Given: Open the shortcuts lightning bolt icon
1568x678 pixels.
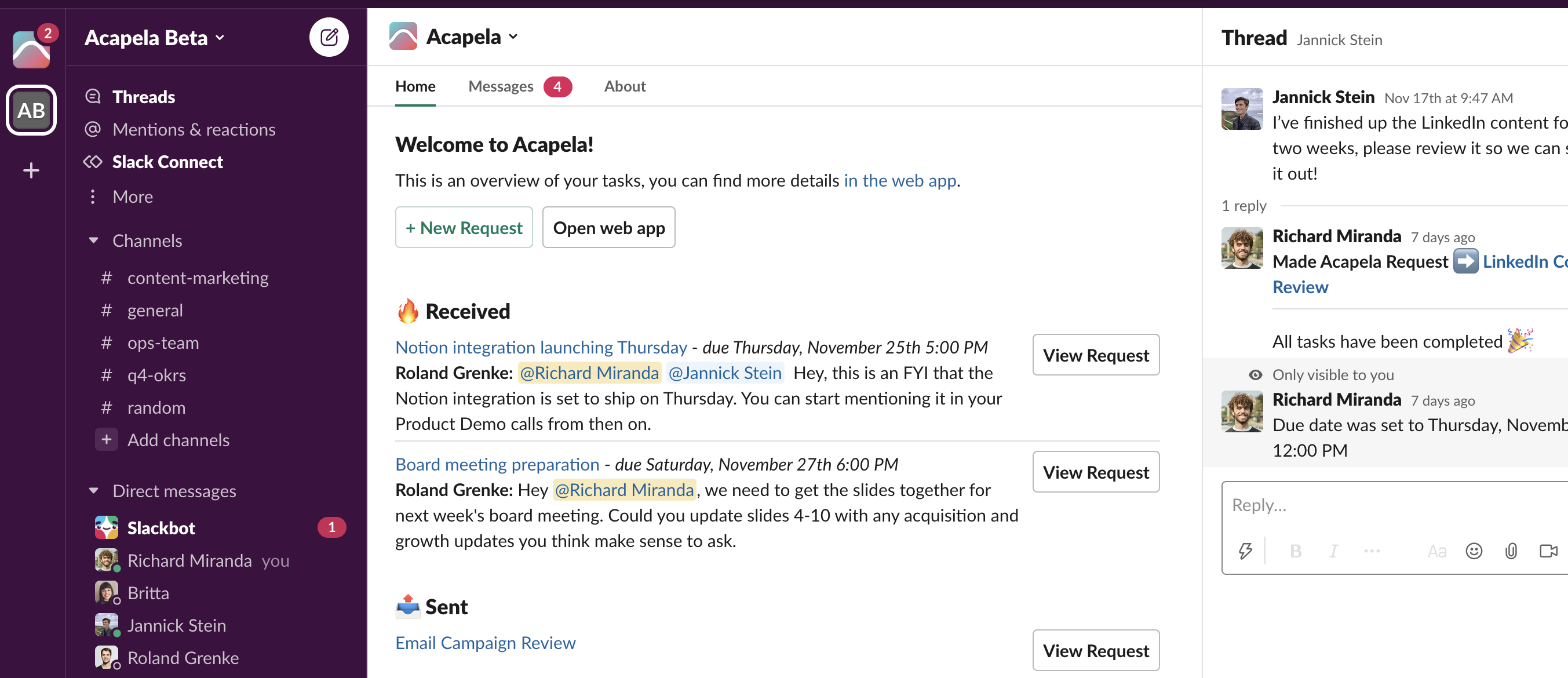Looking at the screenshot, I should pyautogui.click(x=1245, y=551).
